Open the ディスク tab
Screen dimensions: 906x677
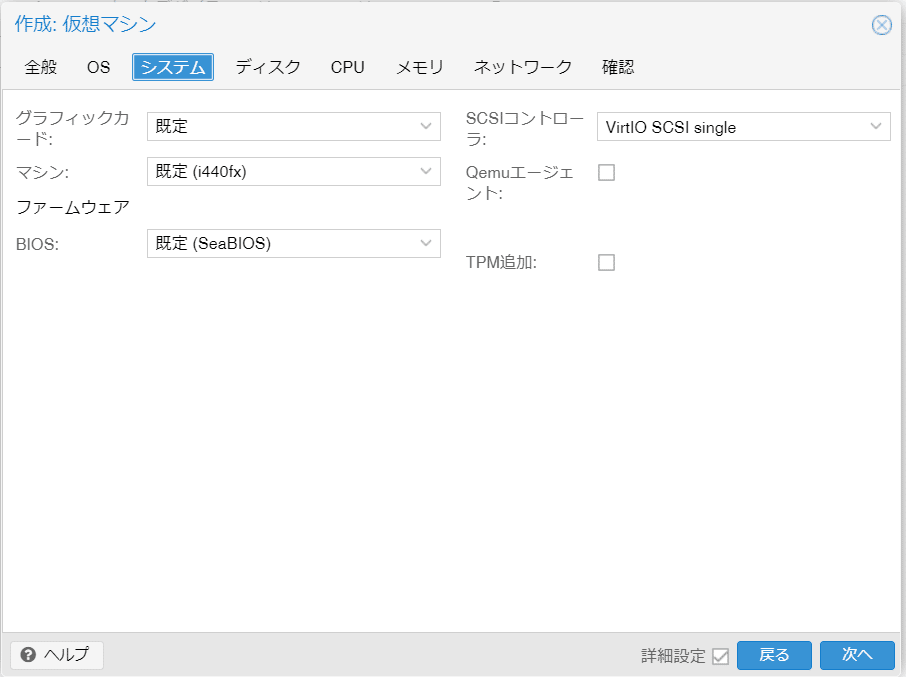[x=268, y=67]
